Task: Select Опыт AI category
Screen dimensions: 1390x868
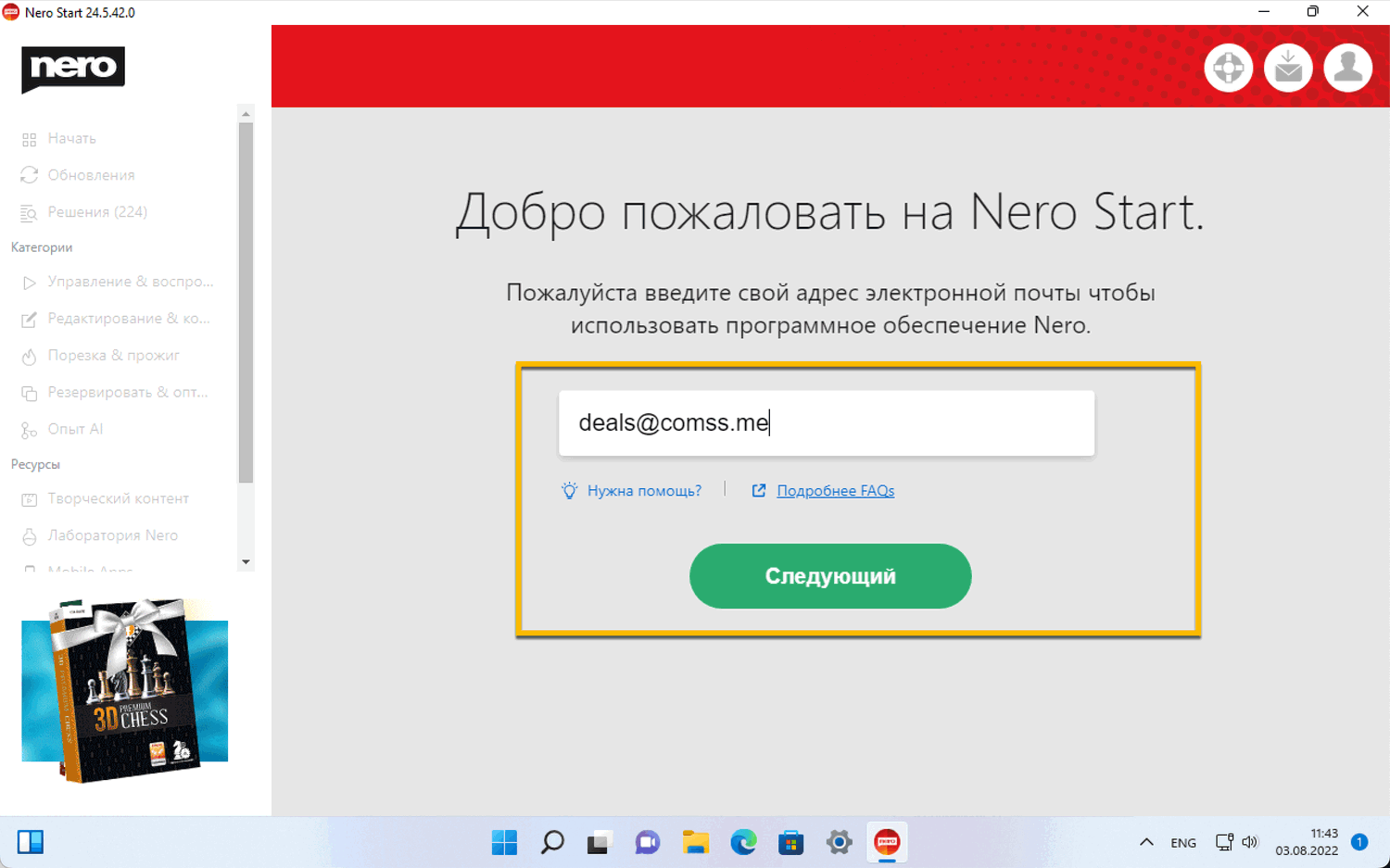Action: 75,429
